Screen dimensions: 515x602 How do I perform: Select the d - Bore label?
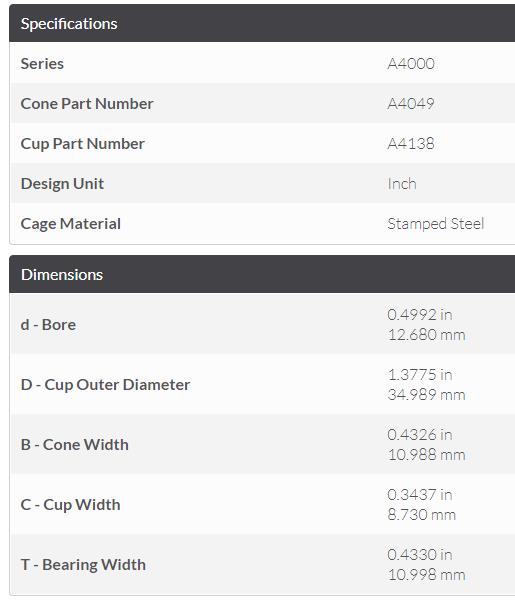(48, 325)
